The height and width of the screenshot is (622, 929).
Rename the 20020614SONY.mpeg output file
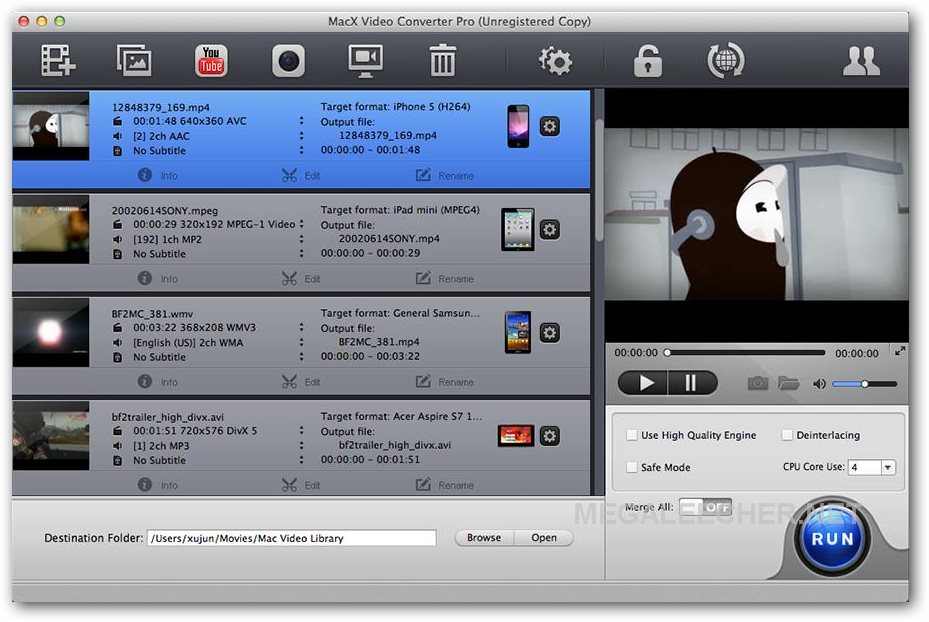pos(445,278)
